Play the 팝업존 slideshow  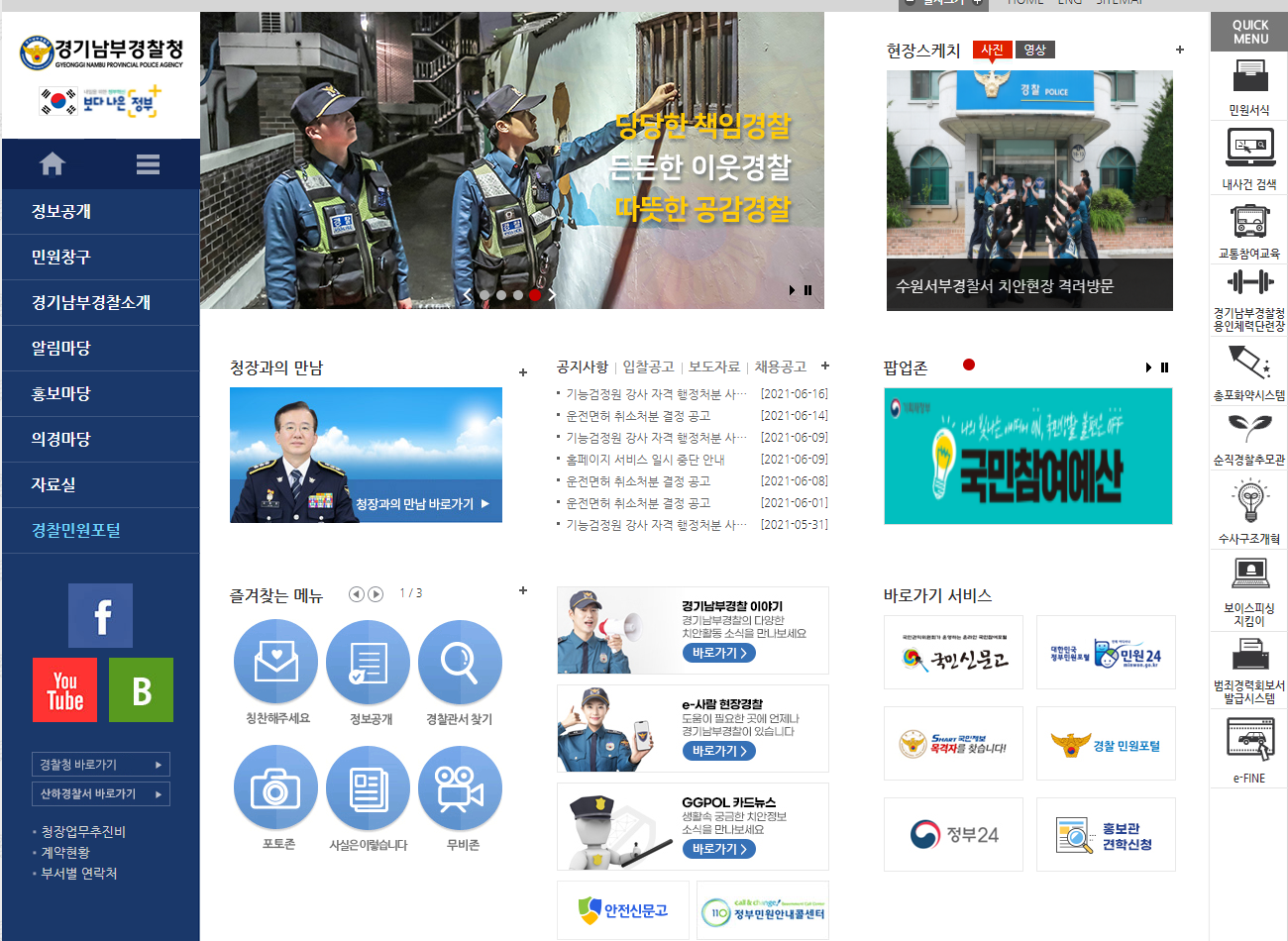point(1148,367)
